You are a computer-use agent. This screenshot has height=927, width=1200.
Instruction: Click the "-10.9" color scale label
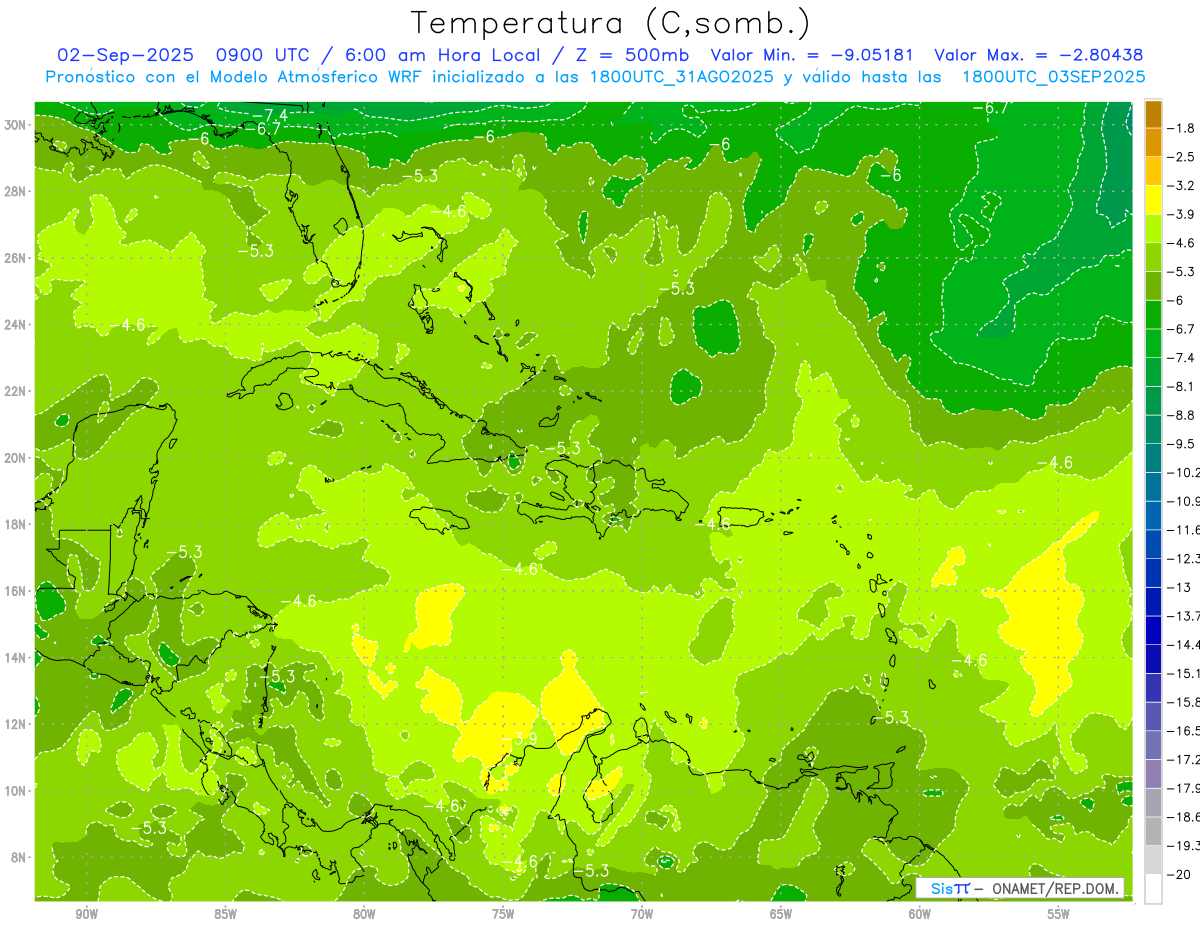coord(1183,502)
